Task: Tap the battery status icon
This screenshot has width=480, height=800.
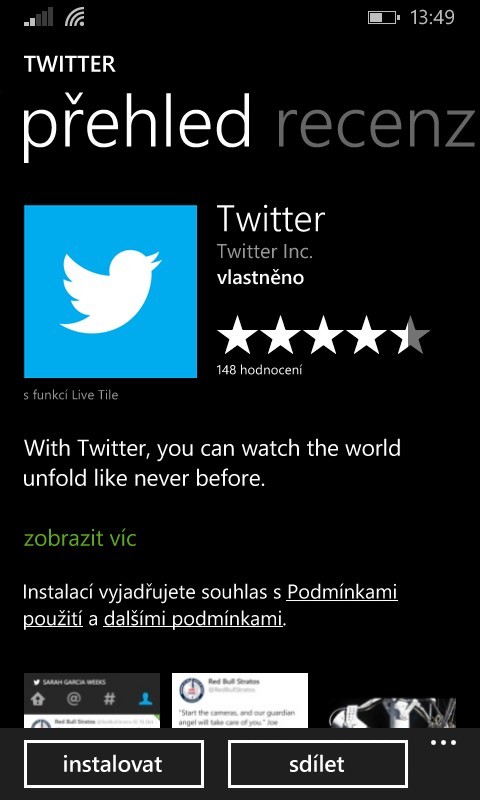Action: point(384,18)
